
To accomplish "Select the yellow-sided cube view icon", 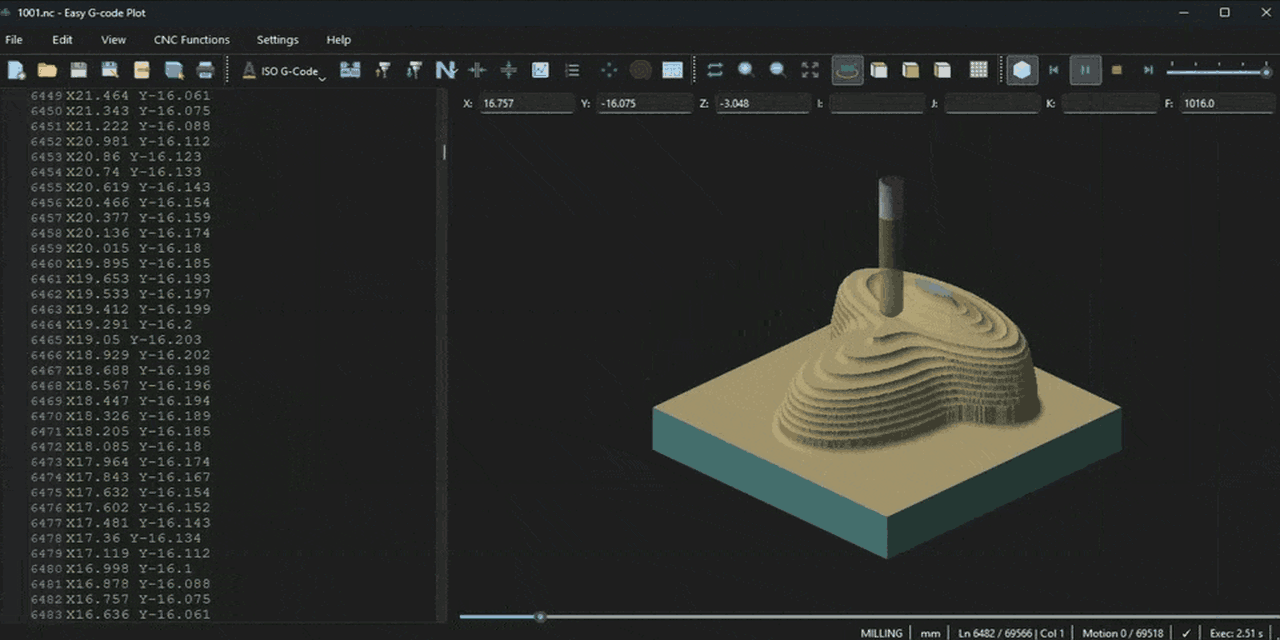I will (911, 70).
